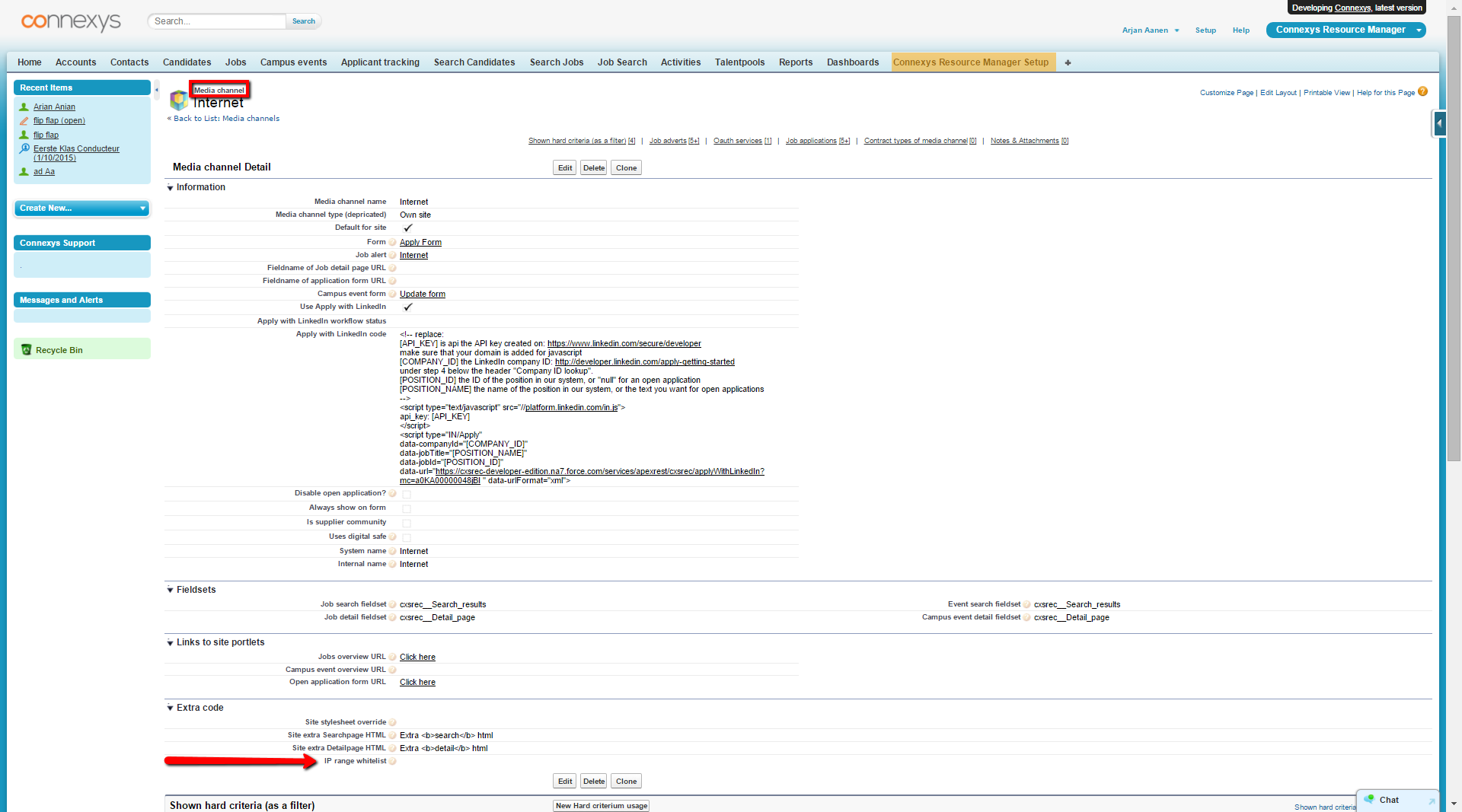Open the Update form link
The width and height of the screenshot is (1462, 812).
(423, 295)
